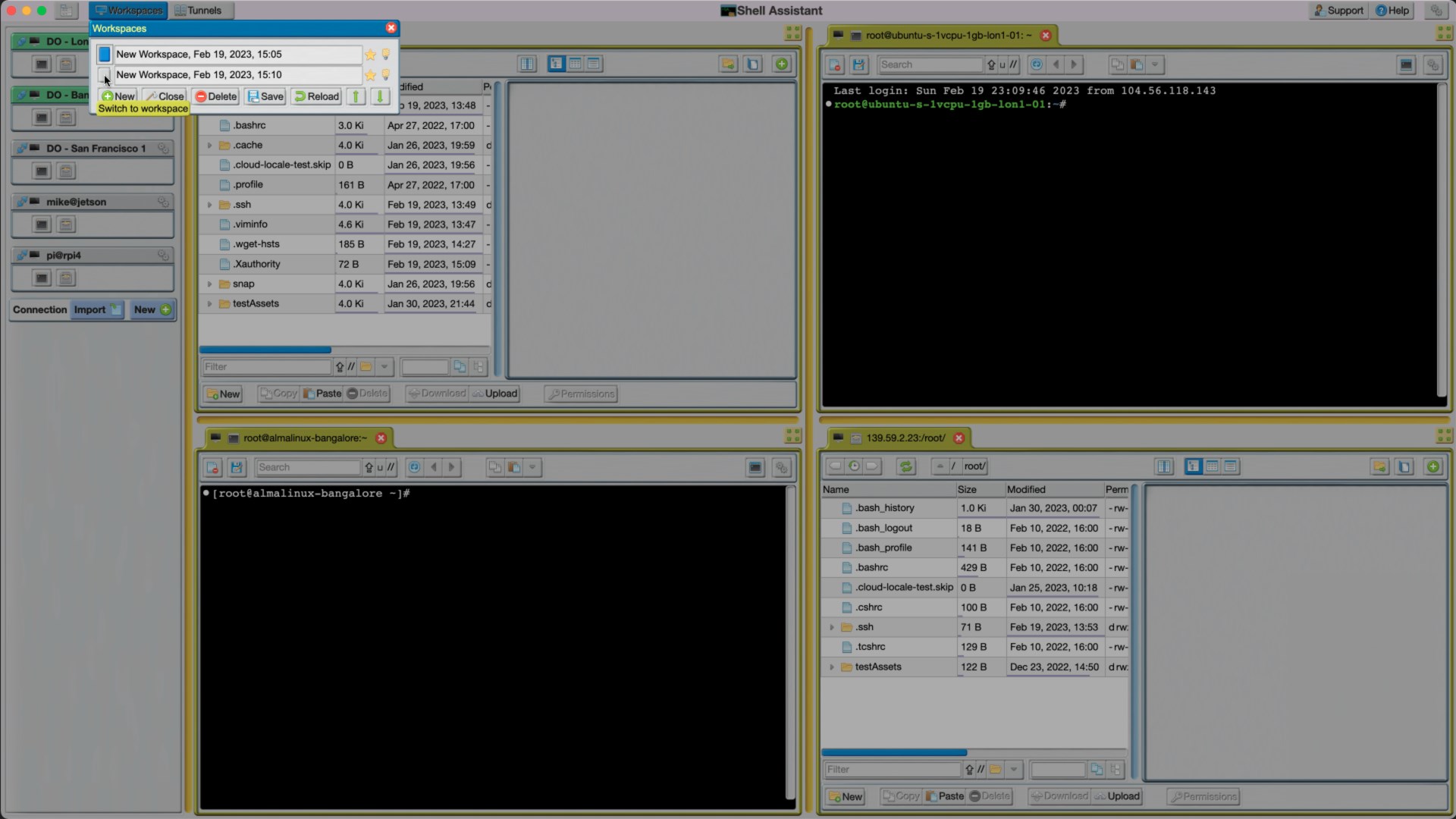
Task: Expand the testAssets folder in 139.59.2.23 list
Action: coord(832,667)
